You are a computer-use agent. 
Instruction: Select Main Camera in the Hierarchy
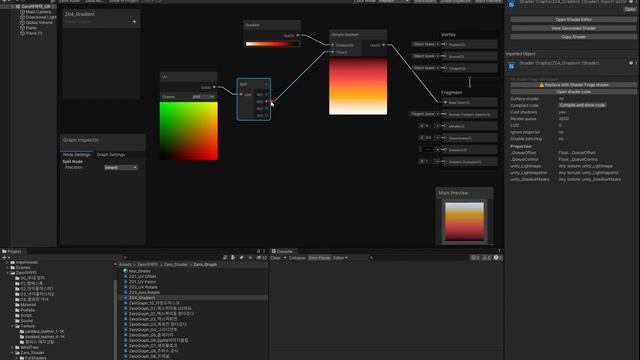(38, 12)
